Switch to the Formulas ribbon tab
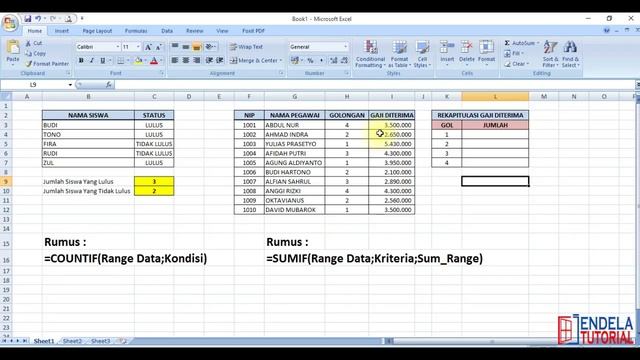Viewport: 640px width, 360px height. click(x=136, y=31)
